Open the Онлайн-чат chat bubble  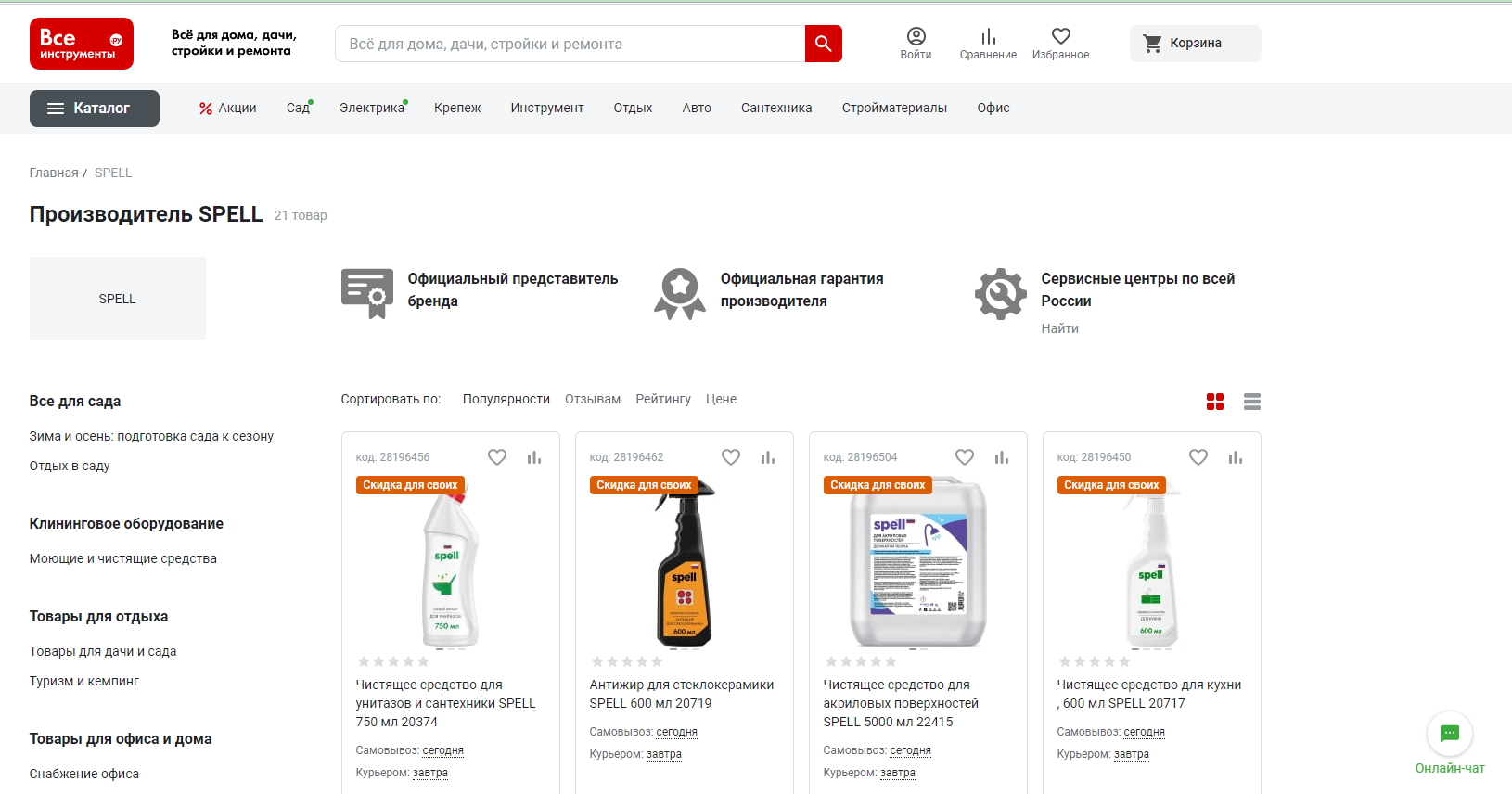[x=1449, y=735]
